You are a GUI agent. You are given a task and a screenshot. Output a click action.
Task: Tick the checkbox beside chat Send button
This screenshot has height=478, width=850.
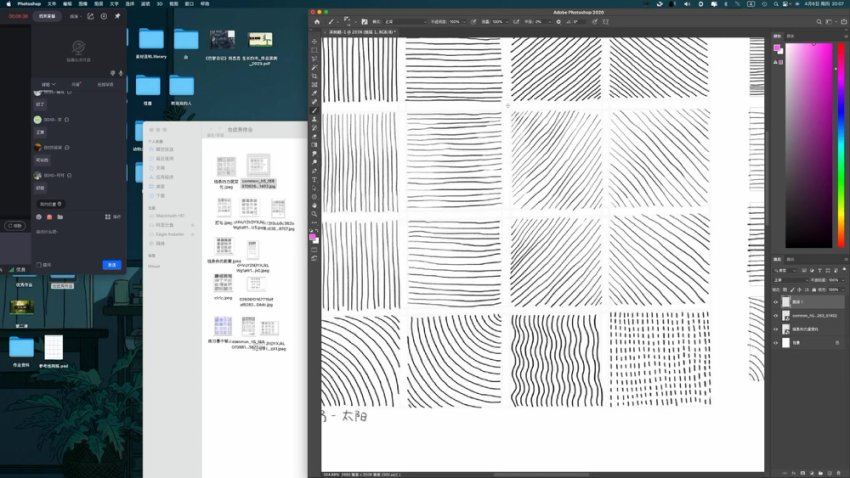(x=38, y=264)
